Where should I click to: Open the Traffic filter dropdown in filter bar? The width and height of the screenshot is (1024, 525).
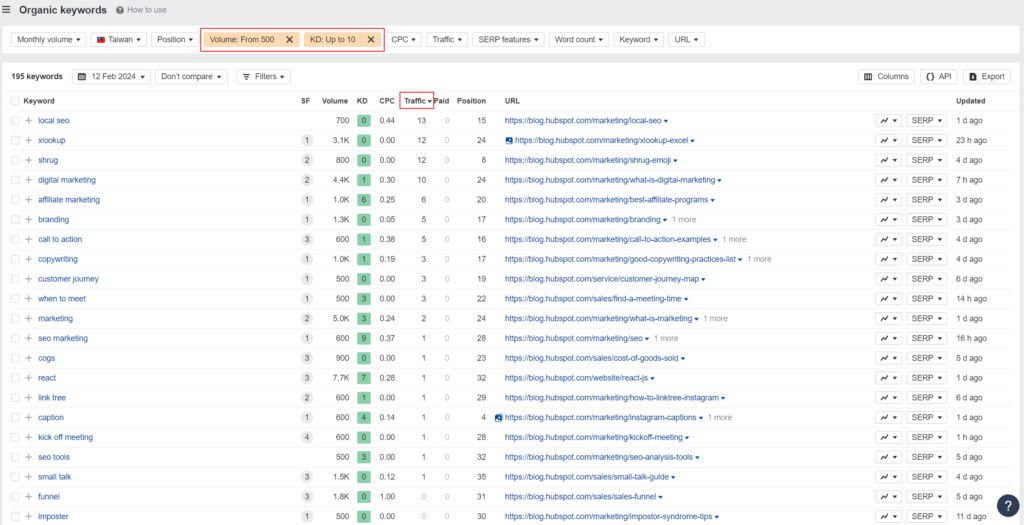coord(447,39)
